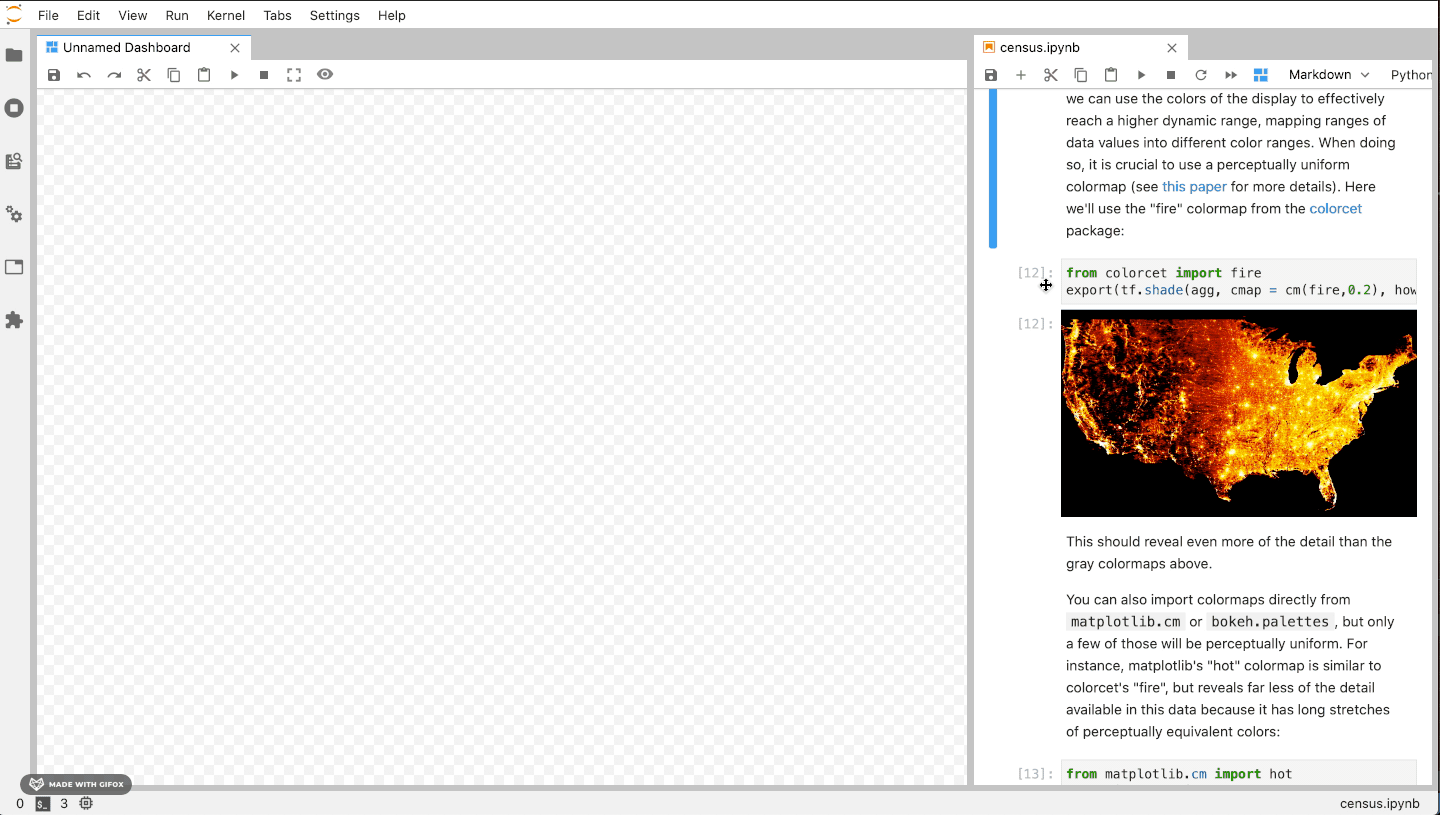This screenshot has width=1440, height=815.
Task: Open the cell type dropdown showing Markdown
Action: (x=1327, y=74)
